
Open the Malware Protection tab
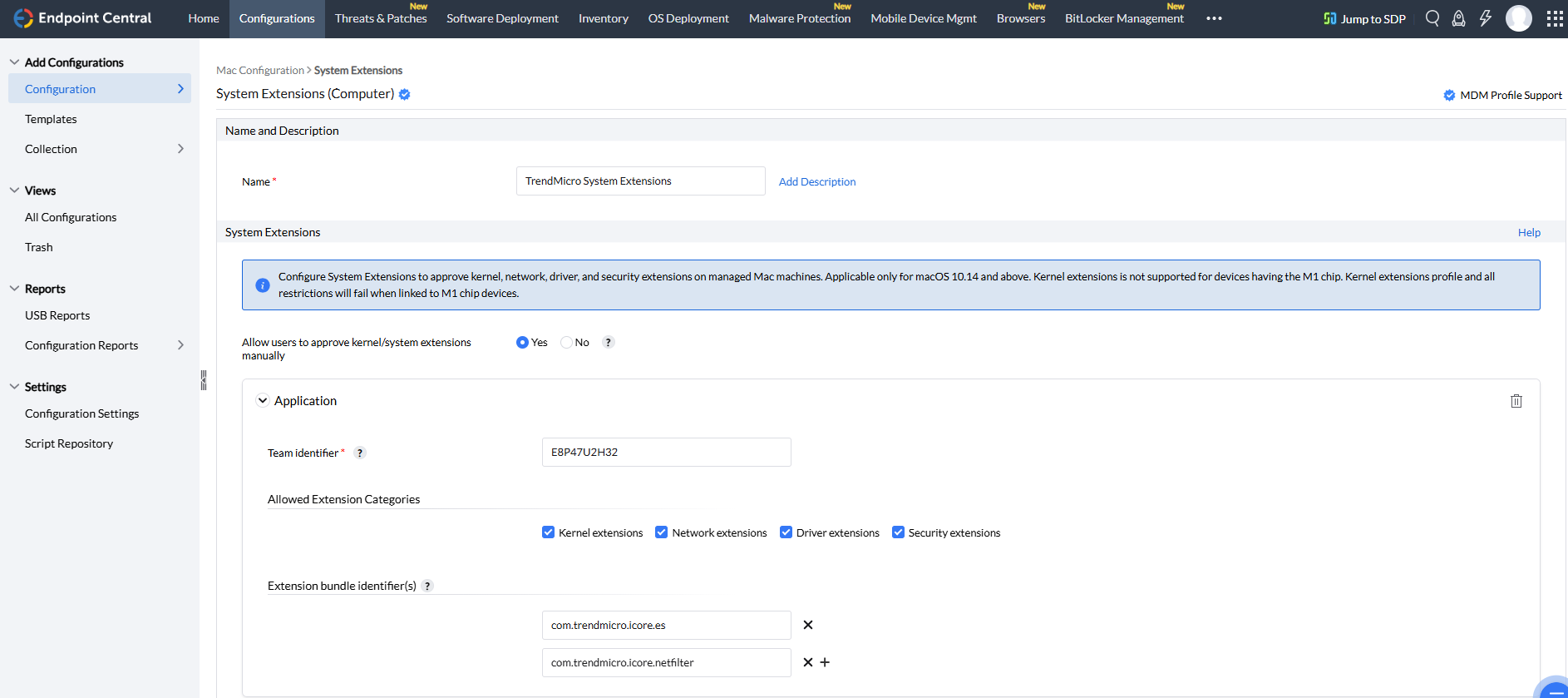pos(800,18)
